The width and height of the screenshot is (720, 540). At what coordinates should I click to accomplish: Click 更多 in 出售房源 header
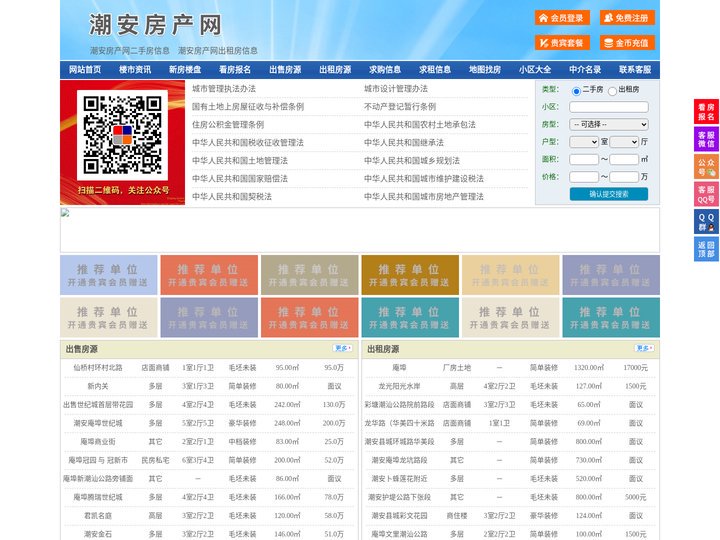(x=343, y=349)
